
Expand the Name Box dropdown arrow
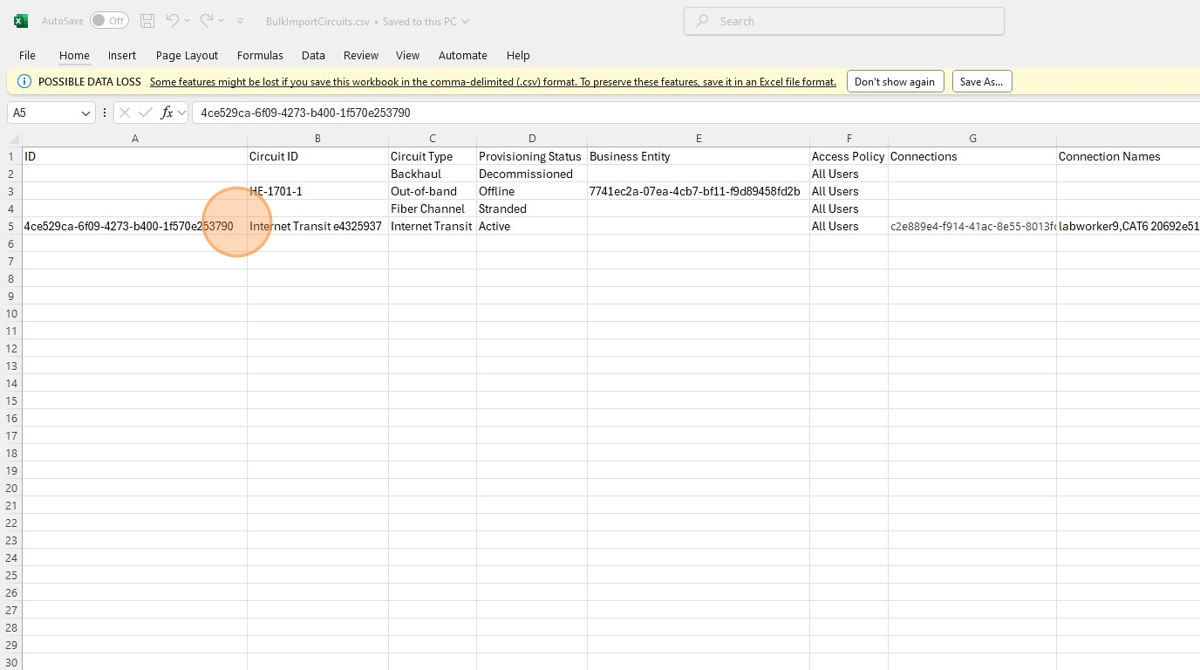coord(86,113)
